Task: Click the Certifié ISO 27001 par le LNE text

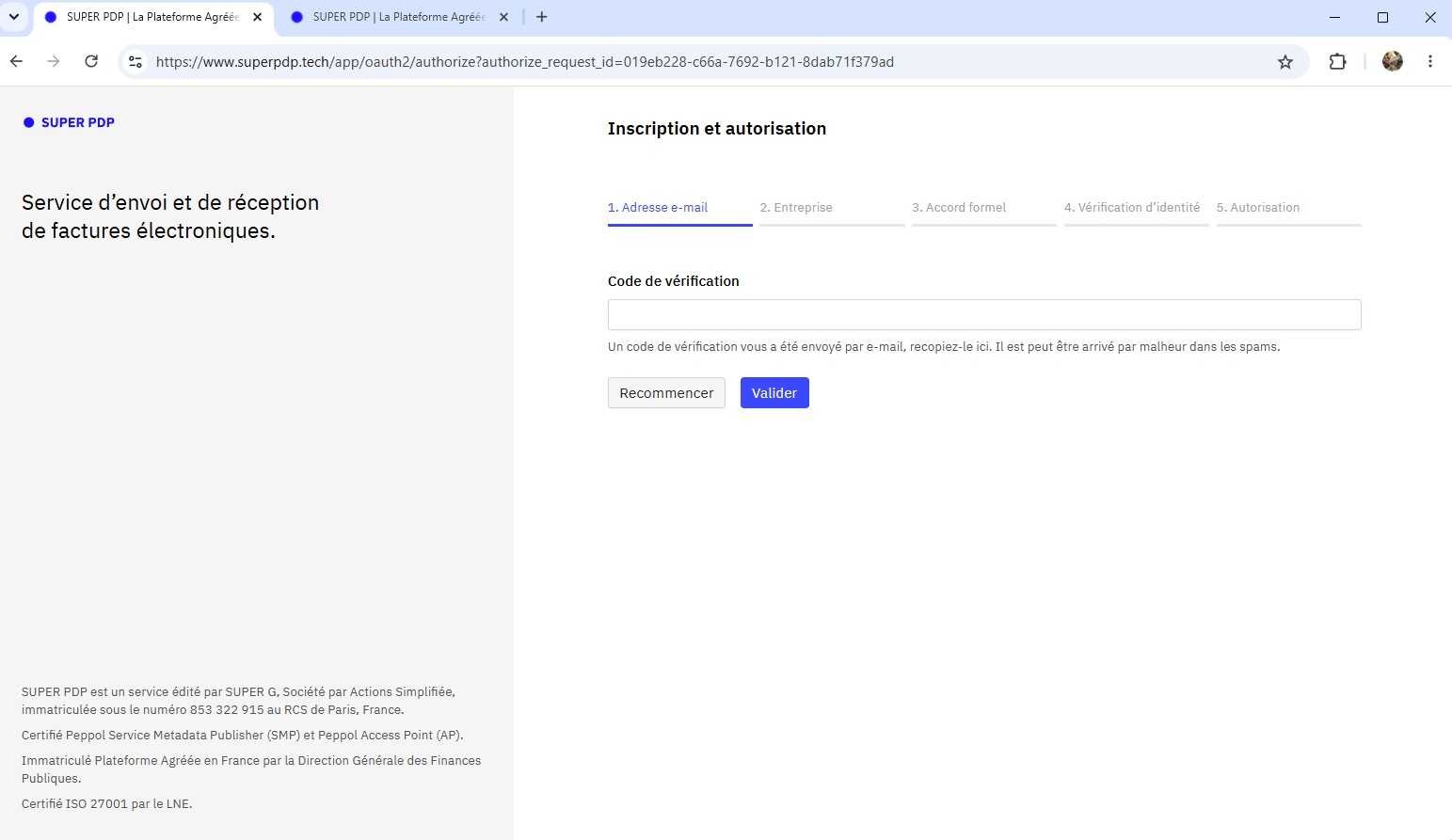Action: 107,804
